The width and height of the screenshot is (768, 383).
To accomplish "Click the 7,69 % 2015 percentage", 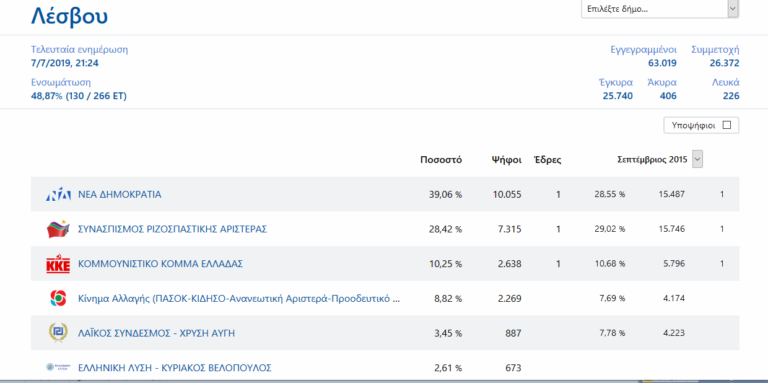I will coord(612,298).
